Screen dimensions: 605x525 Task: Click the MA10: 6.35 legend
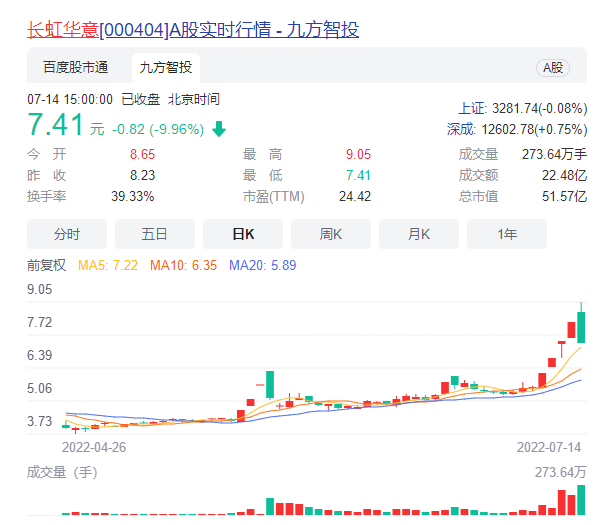183,265
